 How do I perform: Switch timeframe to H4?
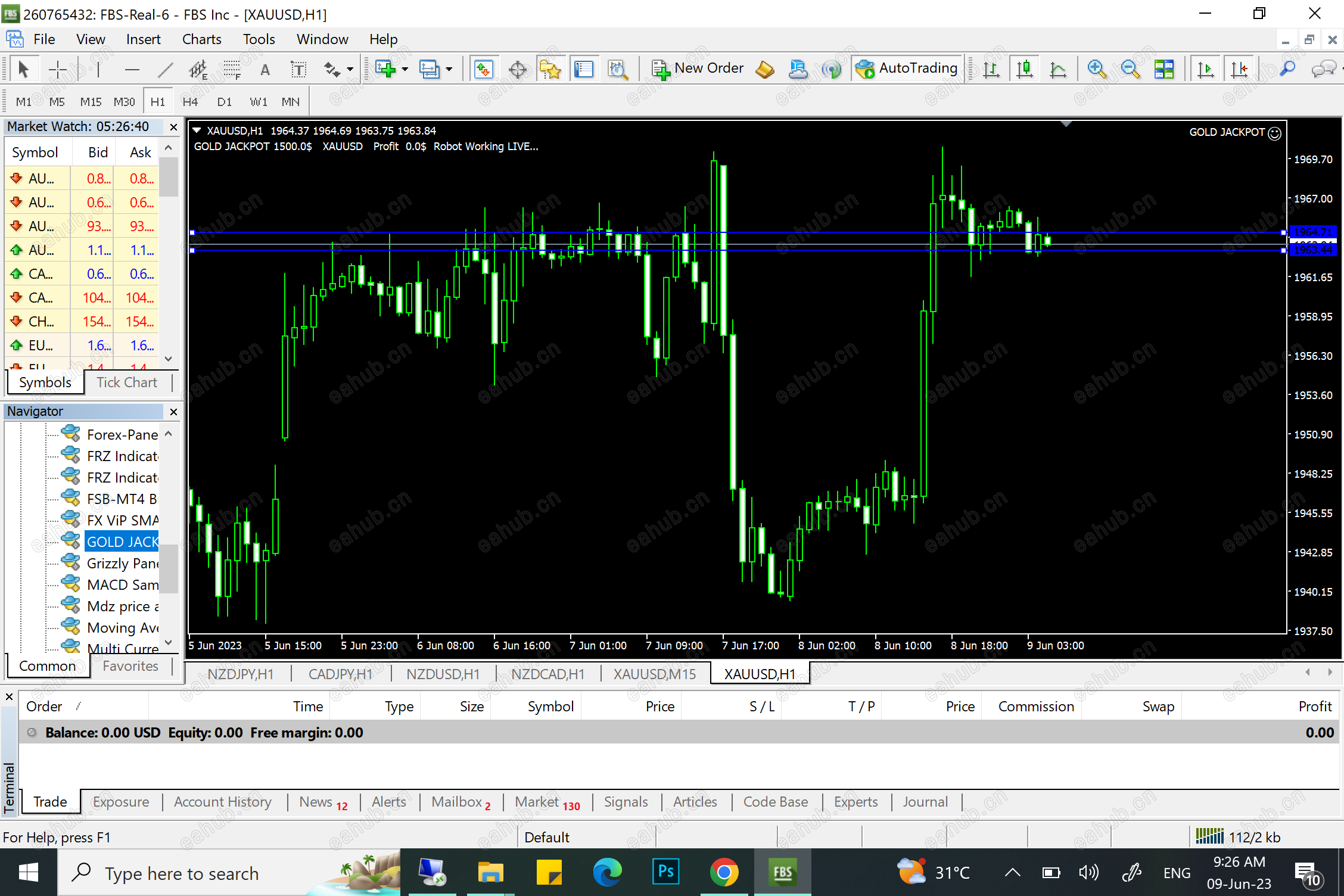pos(190,102)
